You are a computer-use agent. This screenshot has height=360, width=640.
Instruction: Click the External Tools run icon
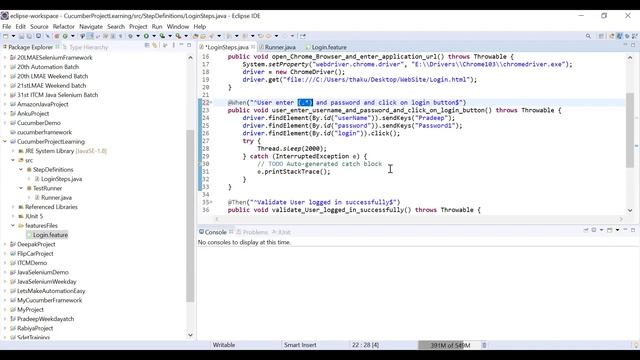pyautogui.click(x=178, y=36)
